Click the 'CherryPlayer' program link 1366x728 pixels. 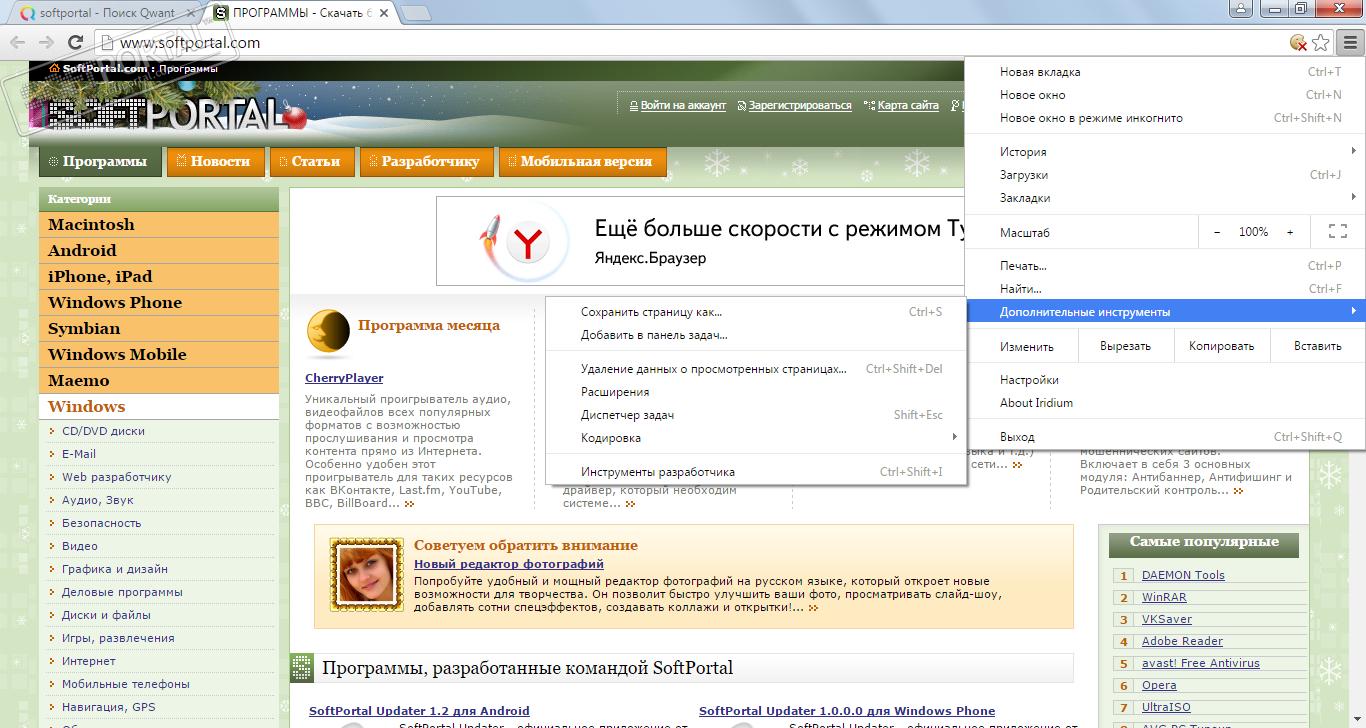[x=344, y=378]
